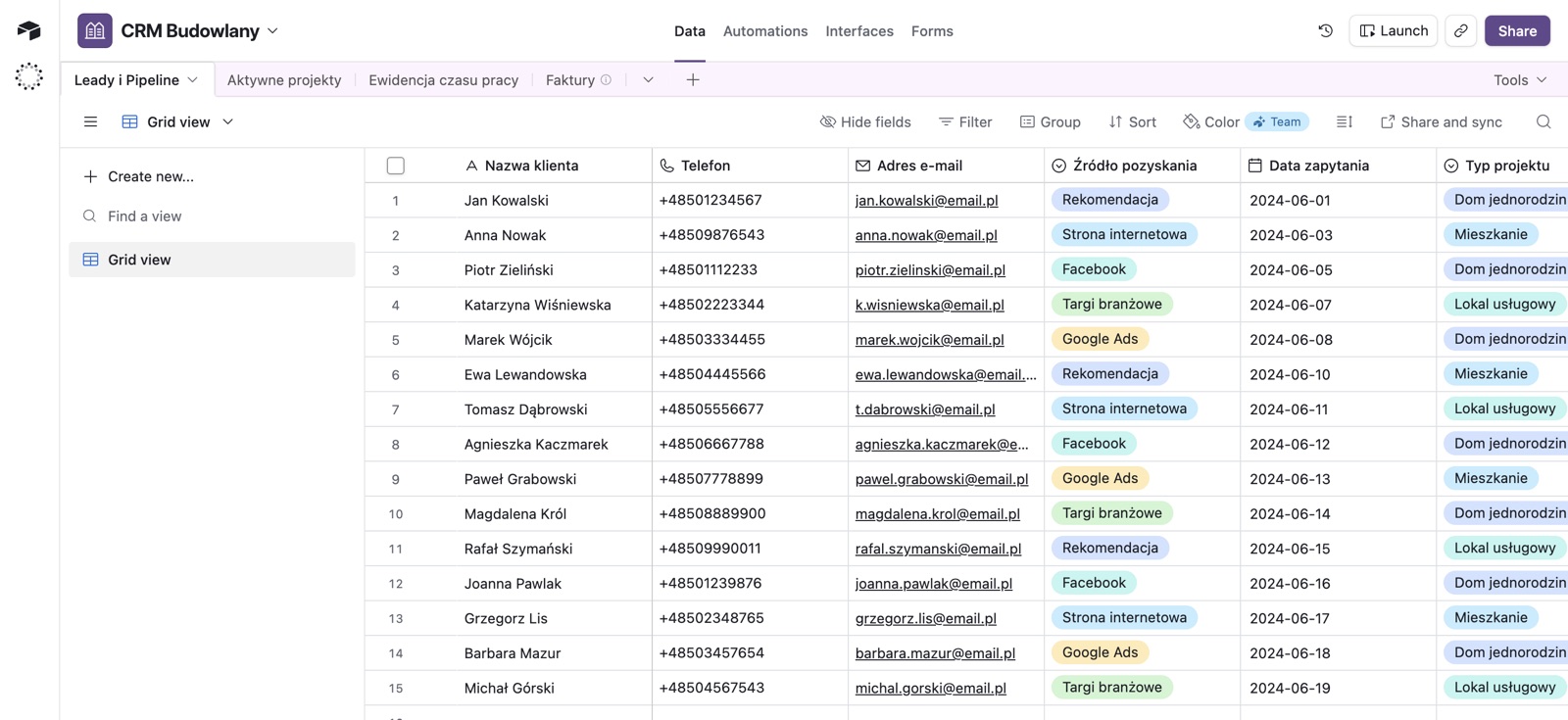Click Find a view search field
1568x720 pixels.
(212, 216)
